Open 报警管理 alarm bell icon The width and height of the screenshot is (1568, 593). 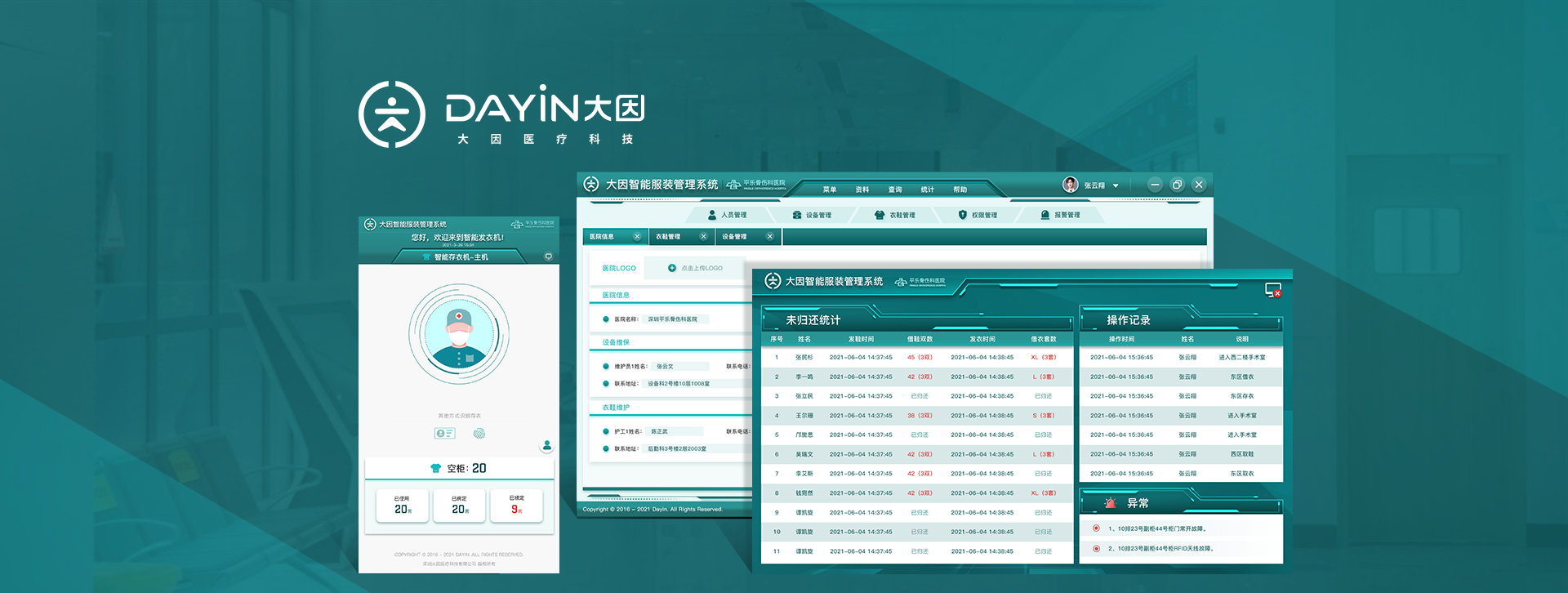1045,215
